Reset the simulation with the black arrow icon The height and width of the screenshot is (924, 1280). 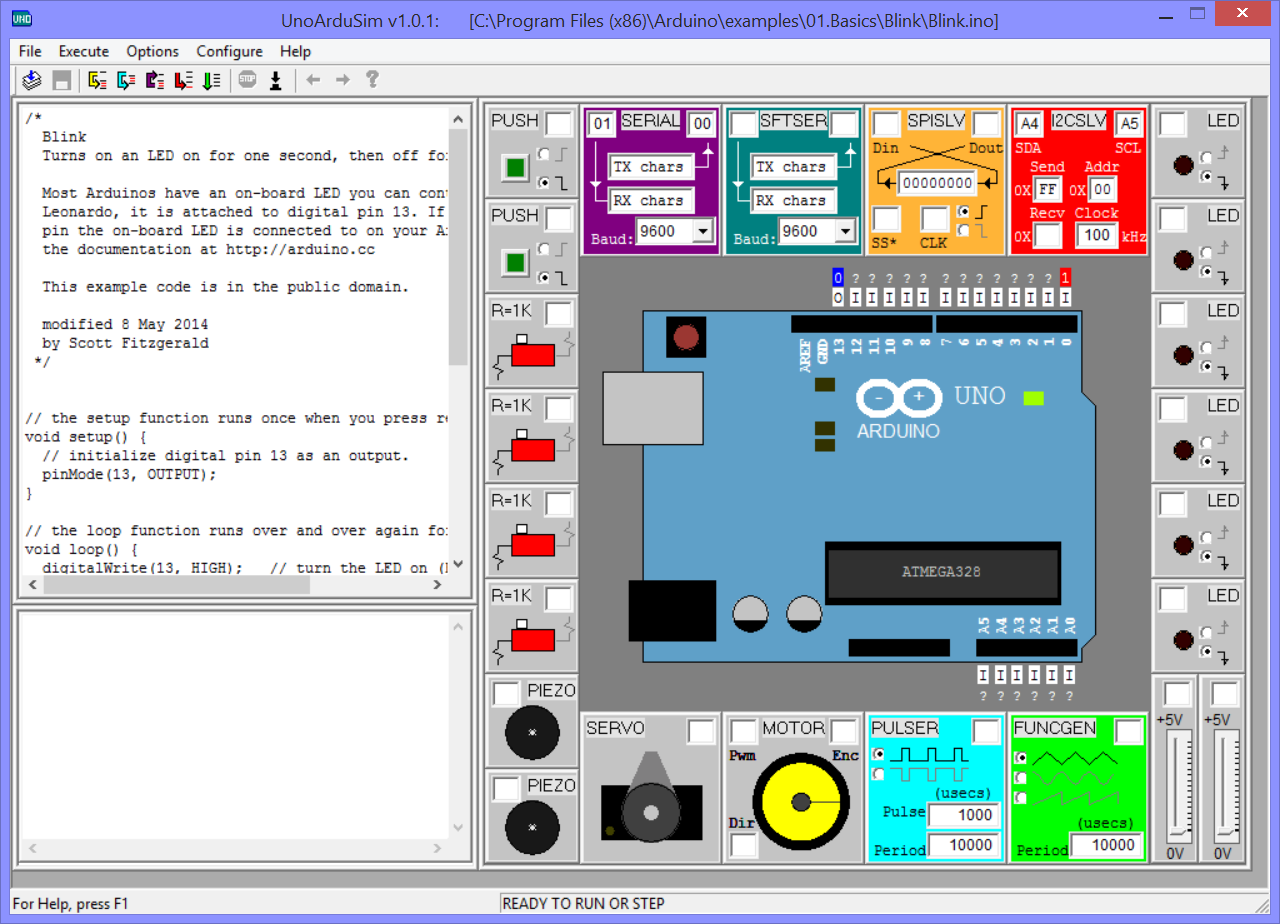277,80
